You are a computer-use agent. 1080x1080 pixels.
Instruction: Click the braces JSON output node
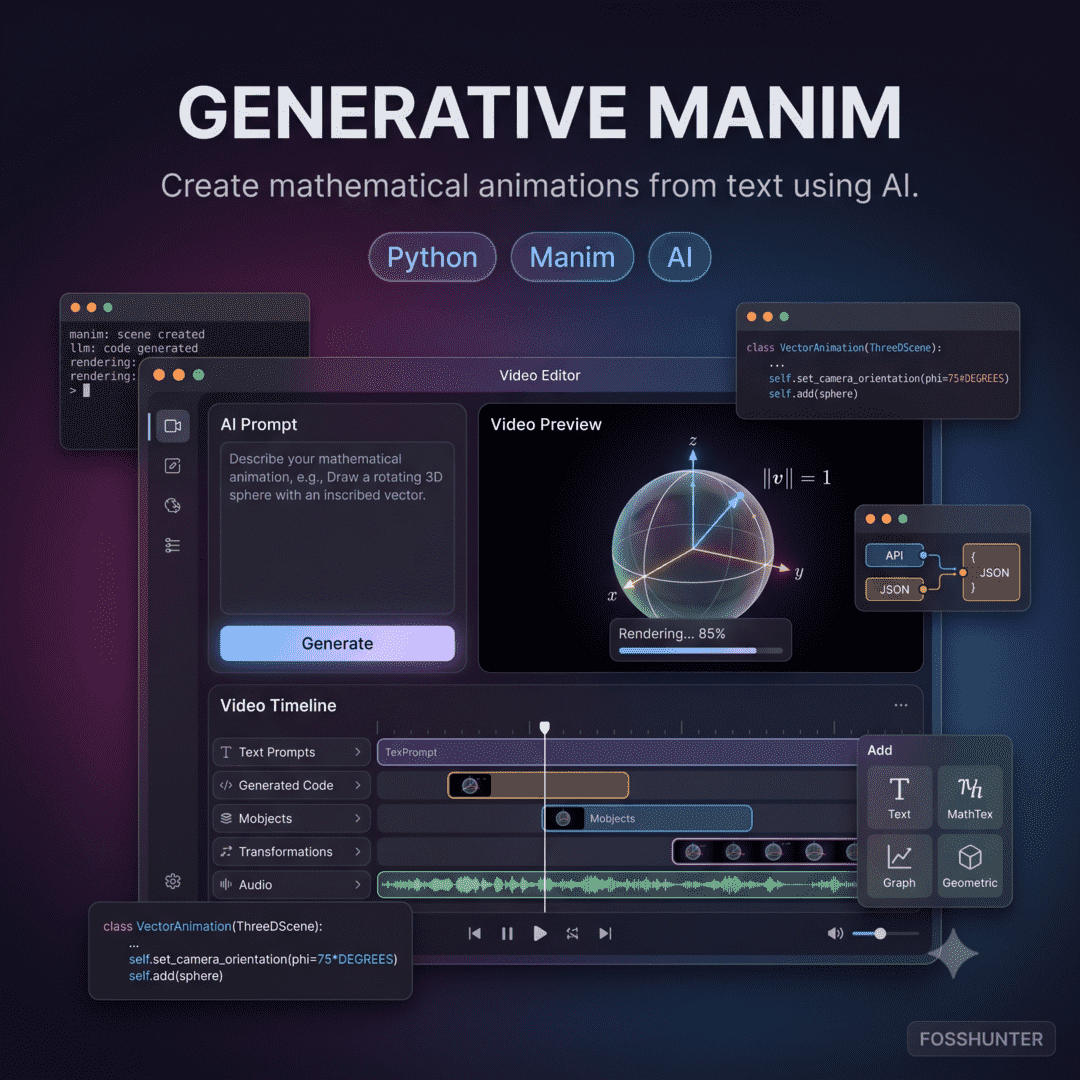(991, 572)
